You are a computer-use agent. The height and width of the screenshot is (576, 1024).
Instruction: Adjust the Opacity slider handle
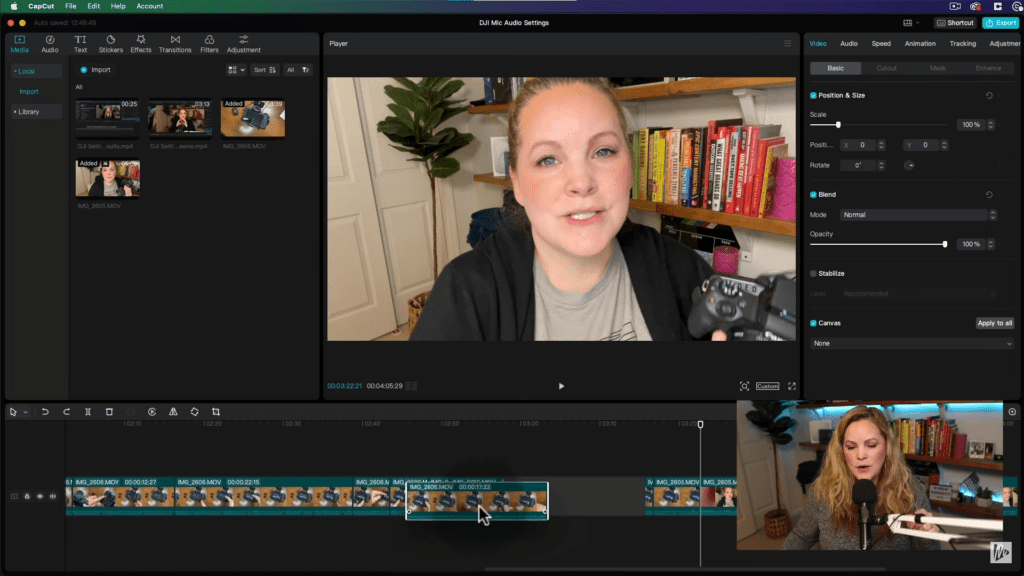(x=944, y=244)
